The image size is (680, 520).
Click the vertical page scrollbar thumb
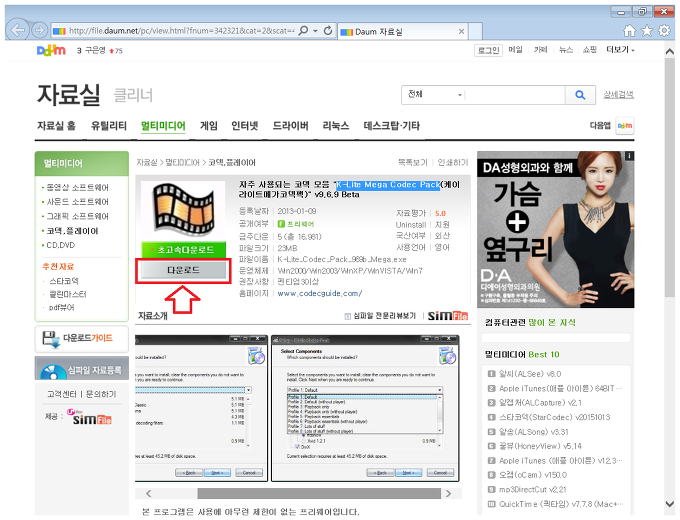click(x=670, y=178)
